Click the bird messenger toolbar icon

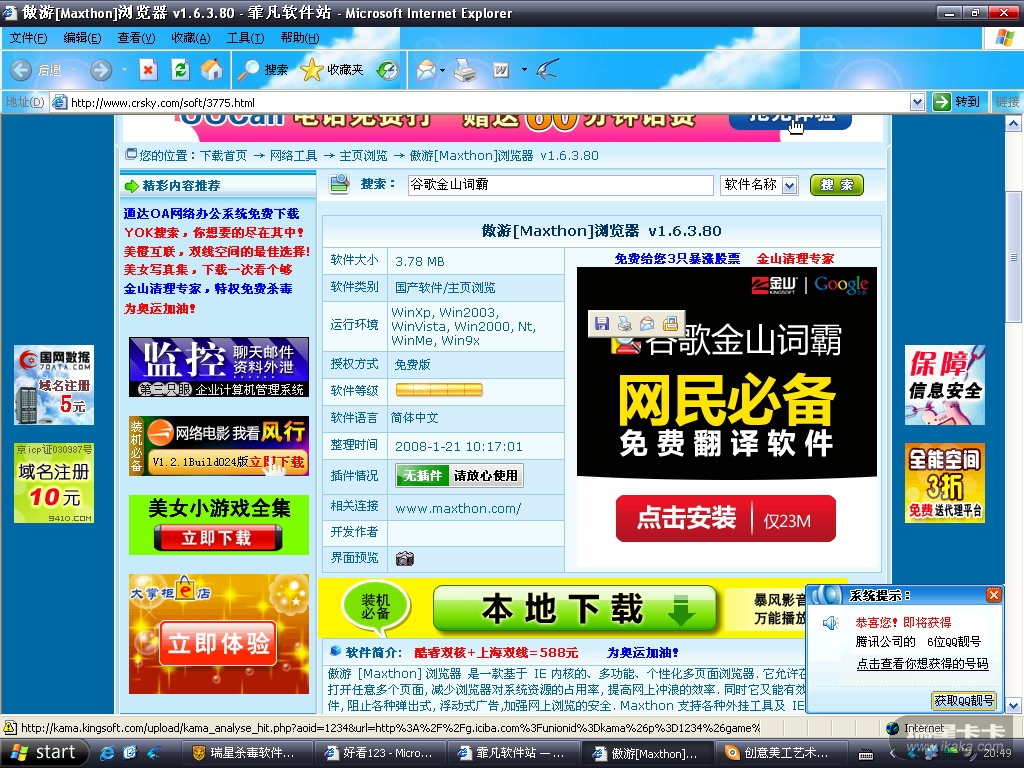547,70
